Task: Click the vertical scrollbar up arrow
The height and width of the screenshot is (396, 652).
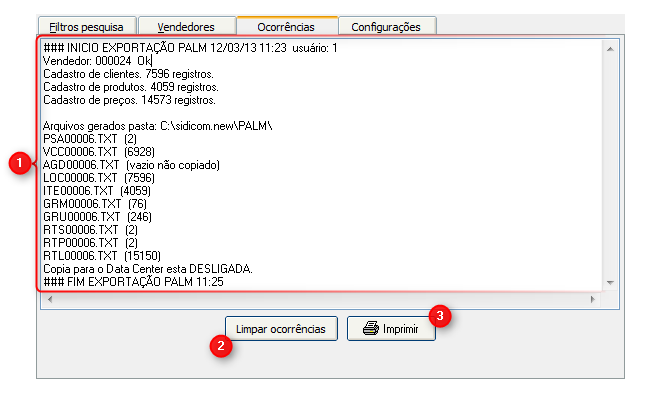Action: click(x=610, y=49)
